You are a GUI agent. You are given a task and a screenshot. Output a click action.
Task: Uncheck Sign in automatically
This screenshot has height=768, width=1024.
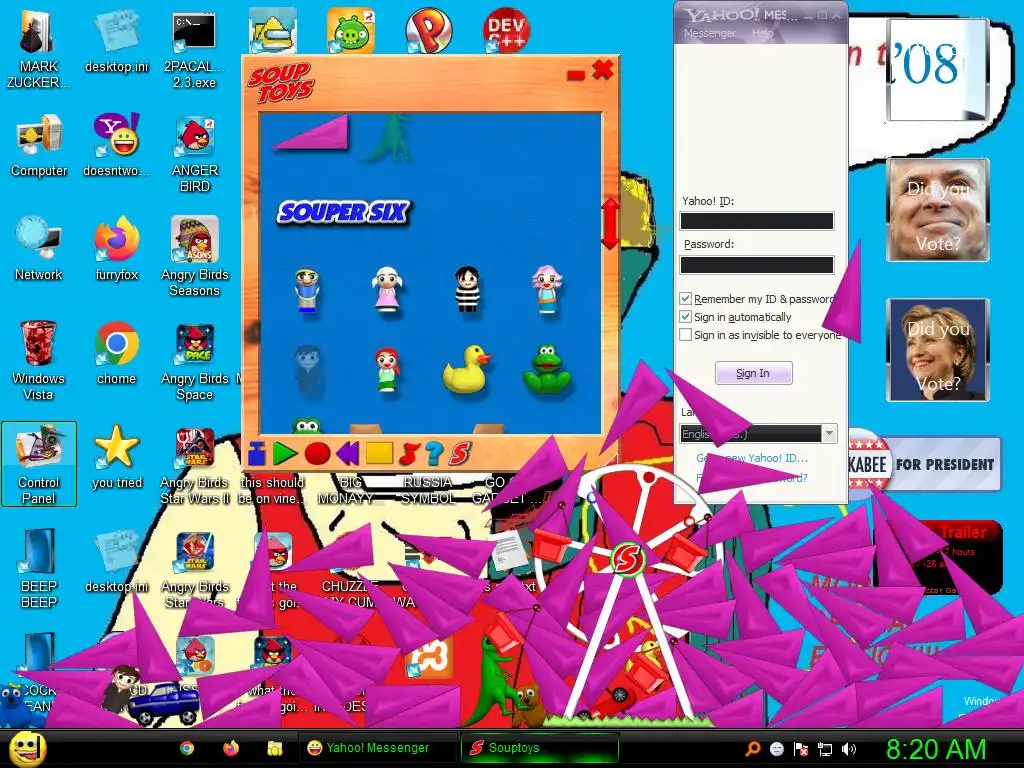(x=685, y=317)
